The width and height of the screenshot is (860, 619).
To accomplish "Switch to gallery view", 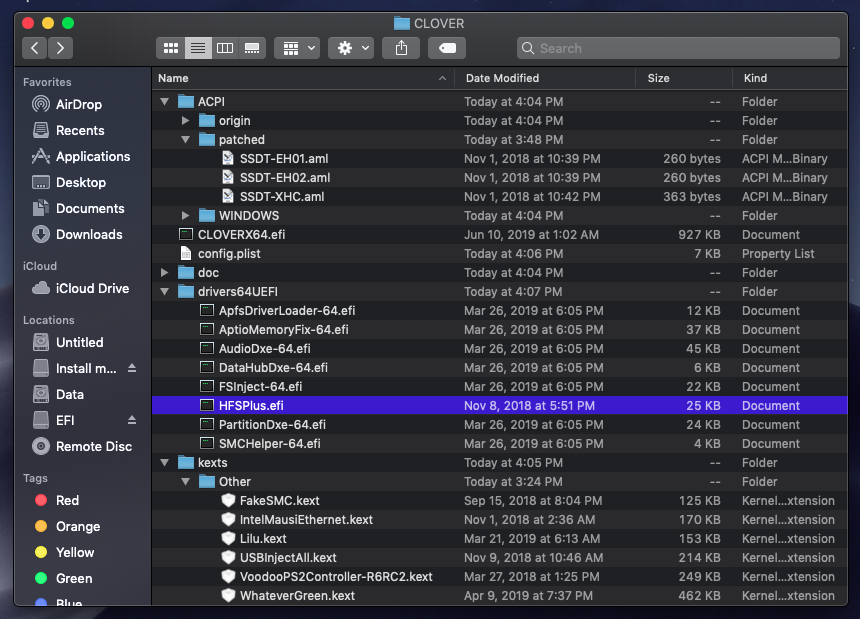I will (x=252, y=48).
